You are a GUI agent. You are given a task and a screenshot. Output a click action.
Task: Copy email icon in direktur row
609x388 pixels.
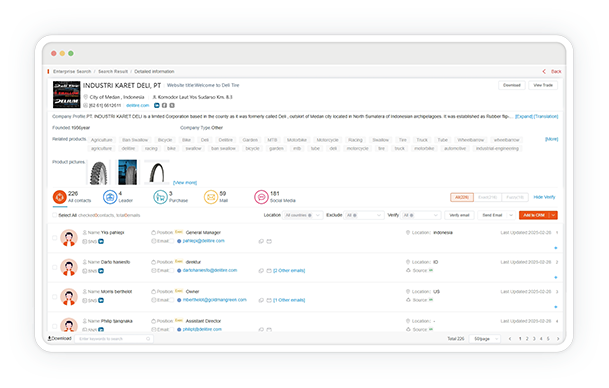261,271
